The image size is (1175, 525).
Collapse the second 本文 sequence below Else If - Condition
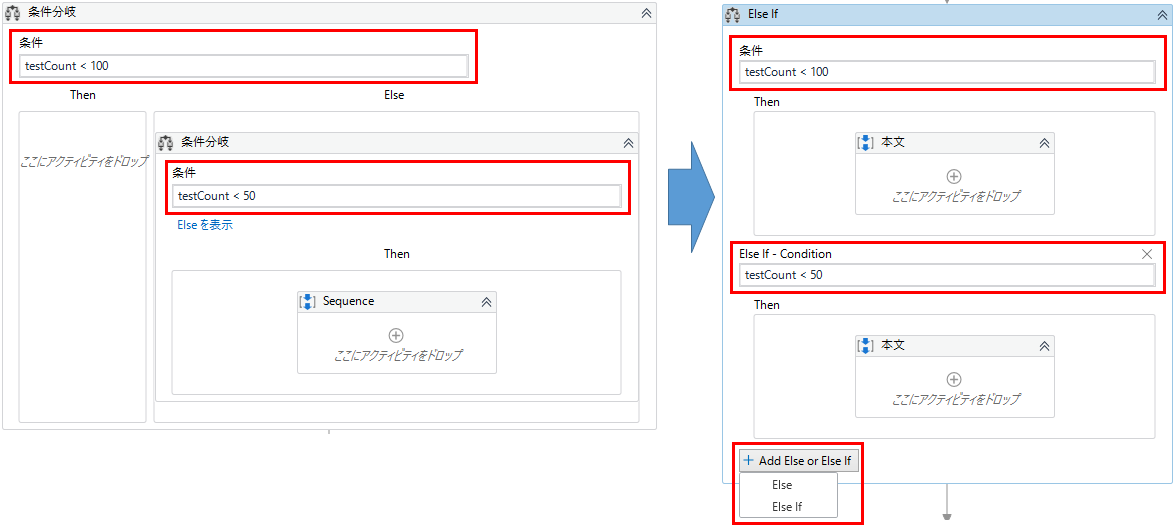pos(1043,346)
